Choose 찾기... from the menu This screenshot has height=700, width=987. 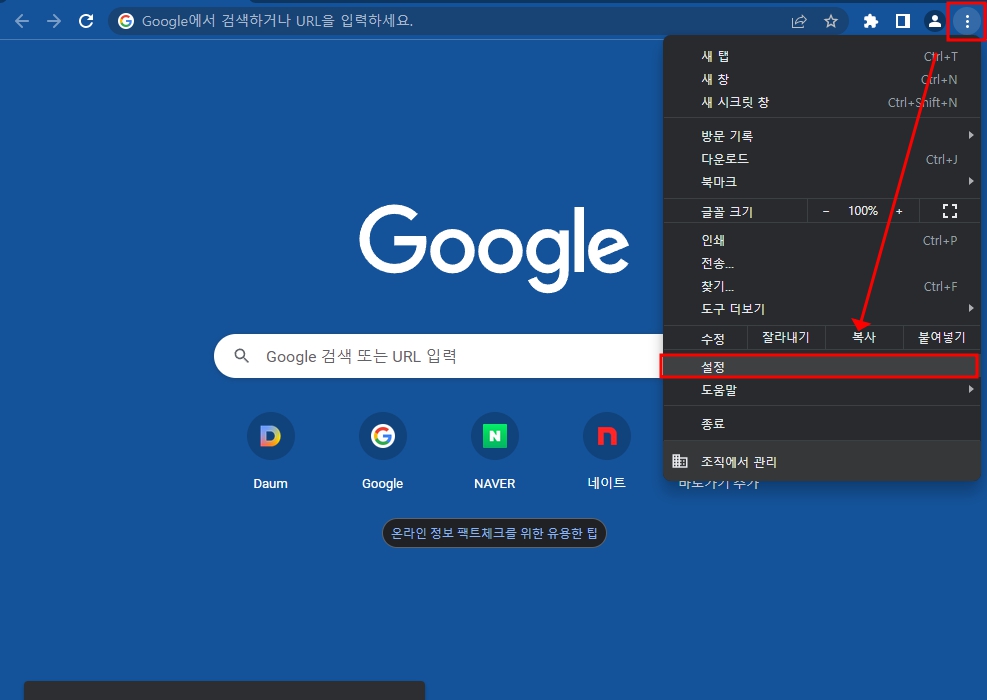(x=822, y=286)
